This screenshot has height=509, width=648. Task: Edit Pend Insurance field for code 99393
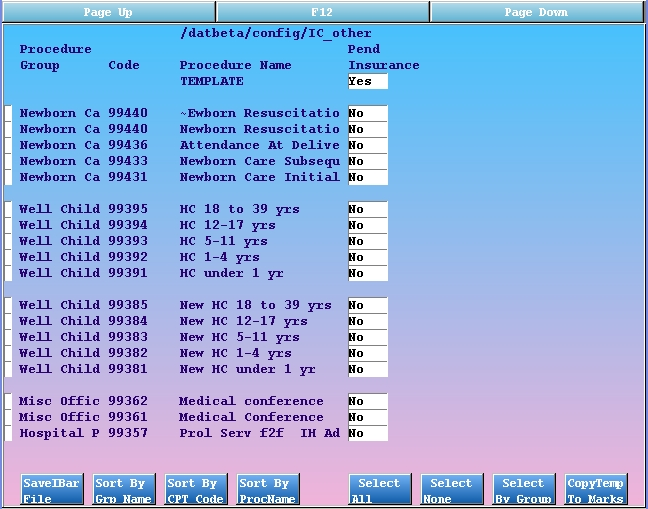click(368, 241)
